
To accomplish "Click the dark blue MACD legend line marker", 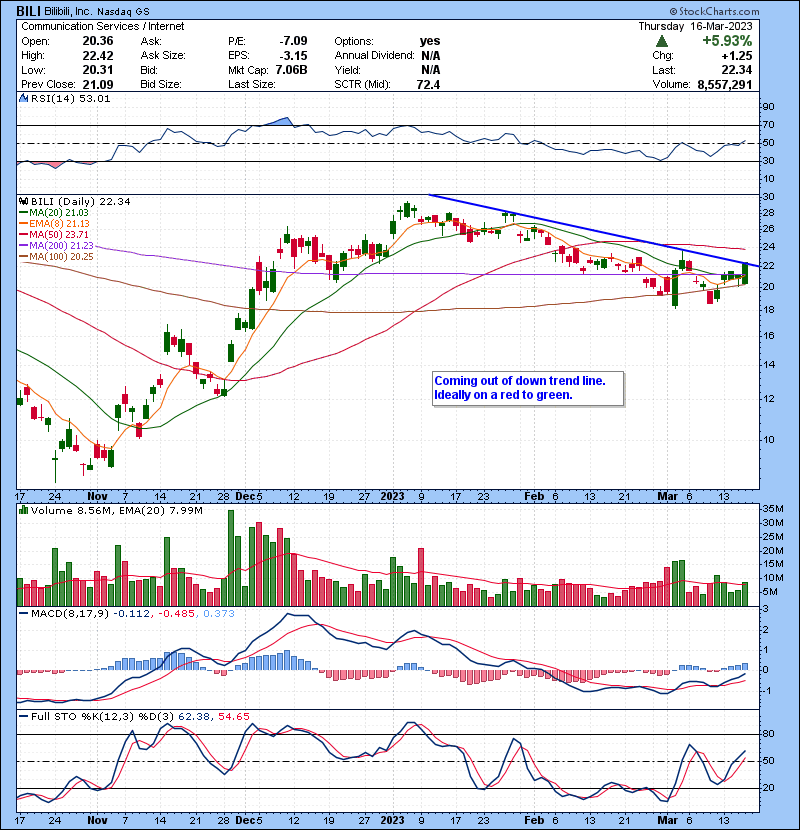I will [24, 614].
